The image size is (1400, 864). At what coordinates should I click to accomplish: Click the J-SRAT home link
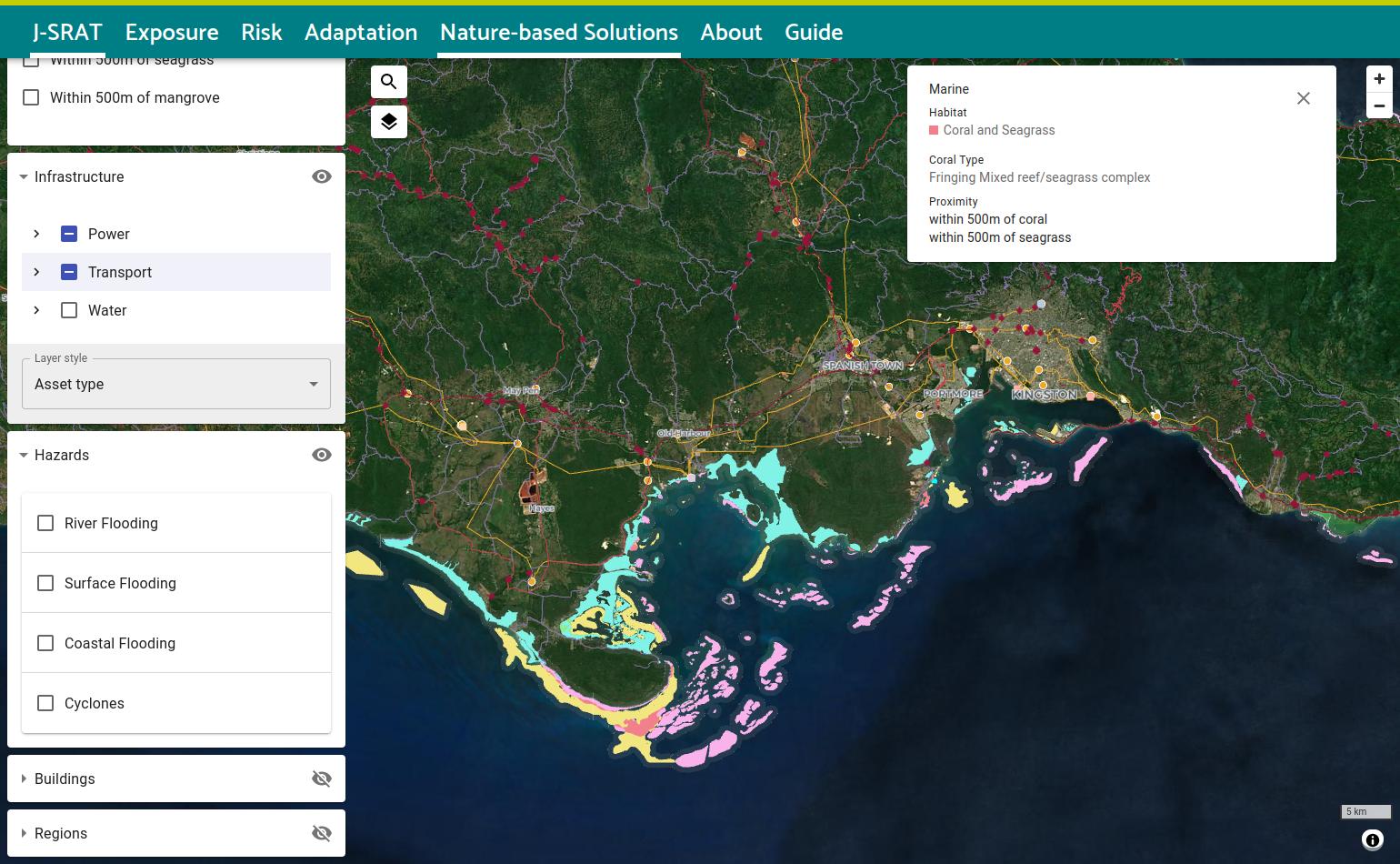67,33
